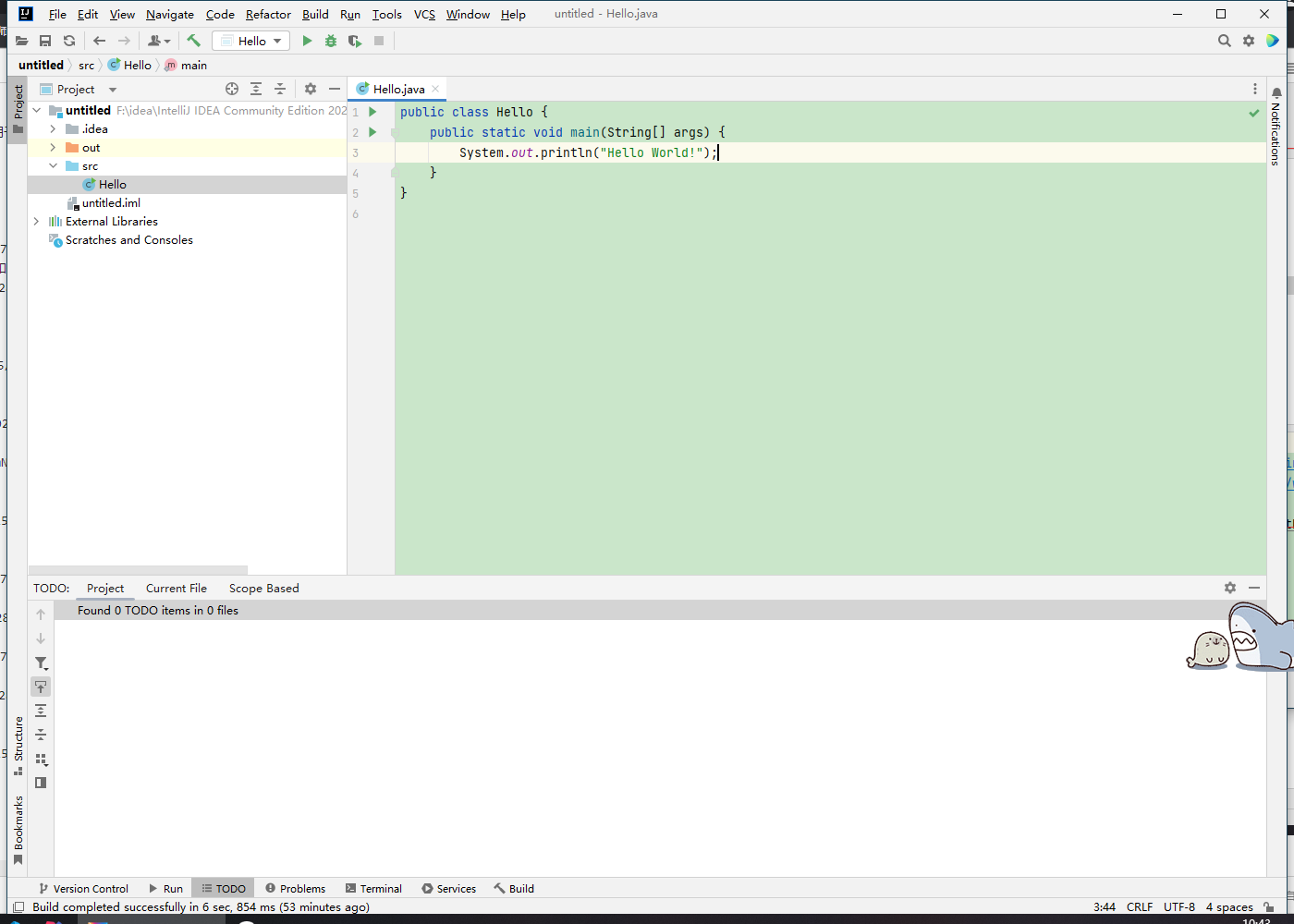
Task: Open editor tab options three-dot menu
Action: (x=1254, y=89)
